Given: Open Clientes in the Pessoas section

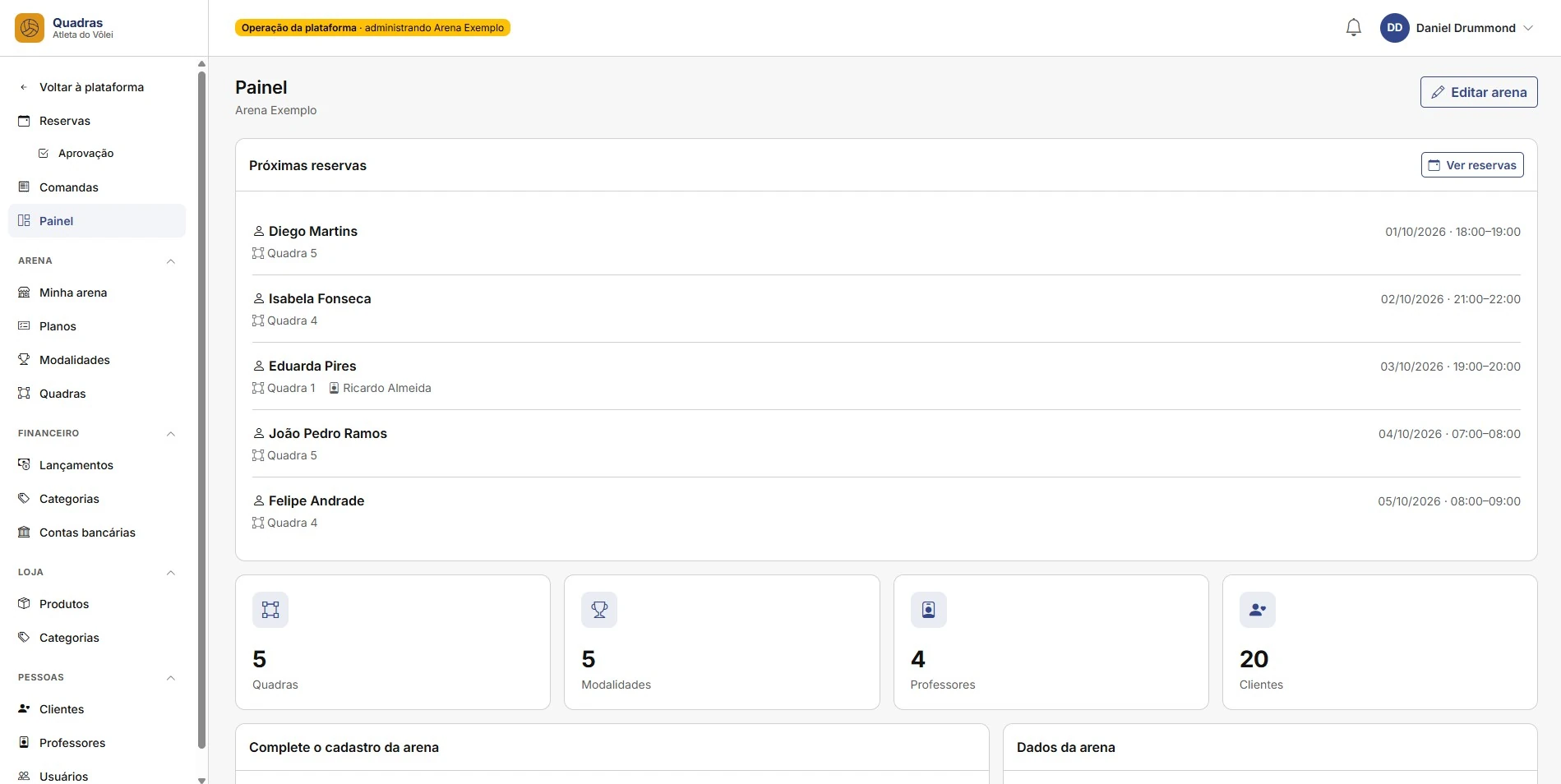Looking at the screenshot, I should [x=97, y=709].
